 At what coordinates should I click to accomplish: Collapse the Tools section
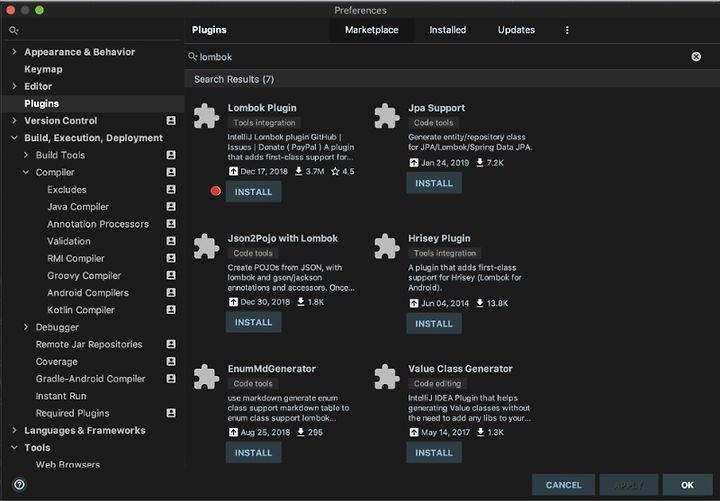click(x=14, y=447)
